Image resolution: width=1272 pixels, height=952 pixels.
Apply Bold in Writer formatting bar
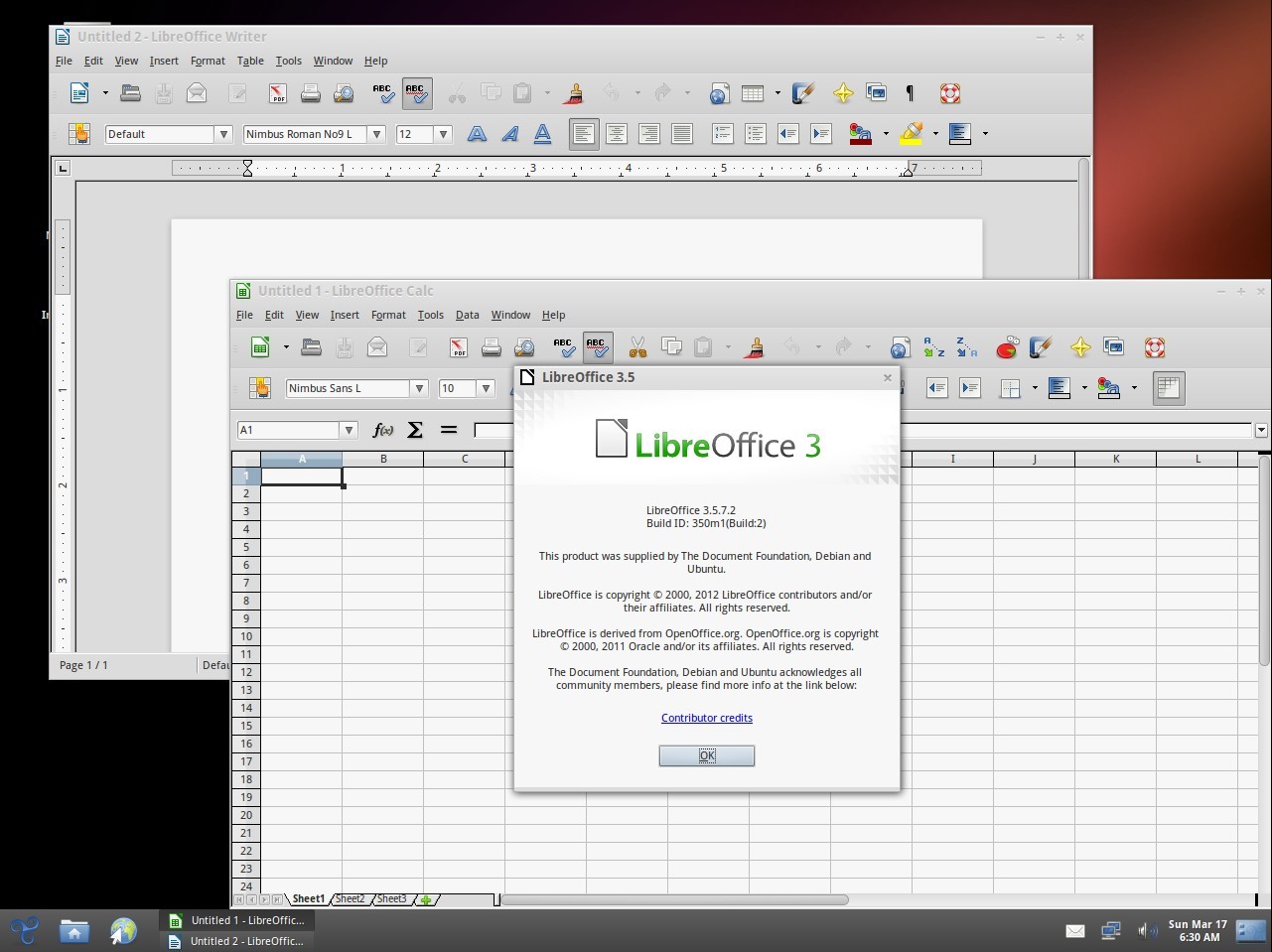tap(478, 134)
